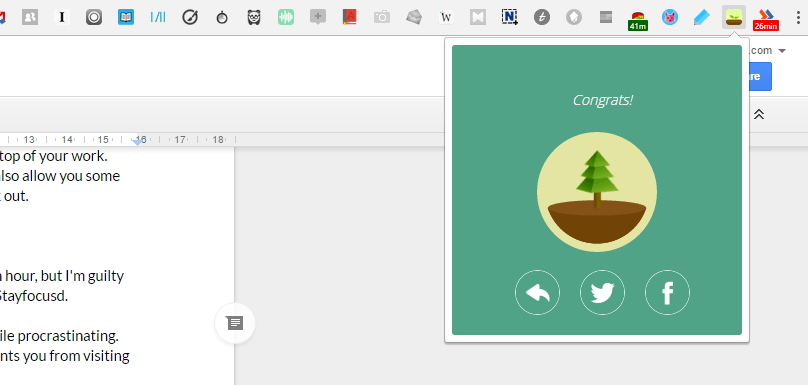
Task: Click the back arrow in Forest popup
Action: click(537, 292)
